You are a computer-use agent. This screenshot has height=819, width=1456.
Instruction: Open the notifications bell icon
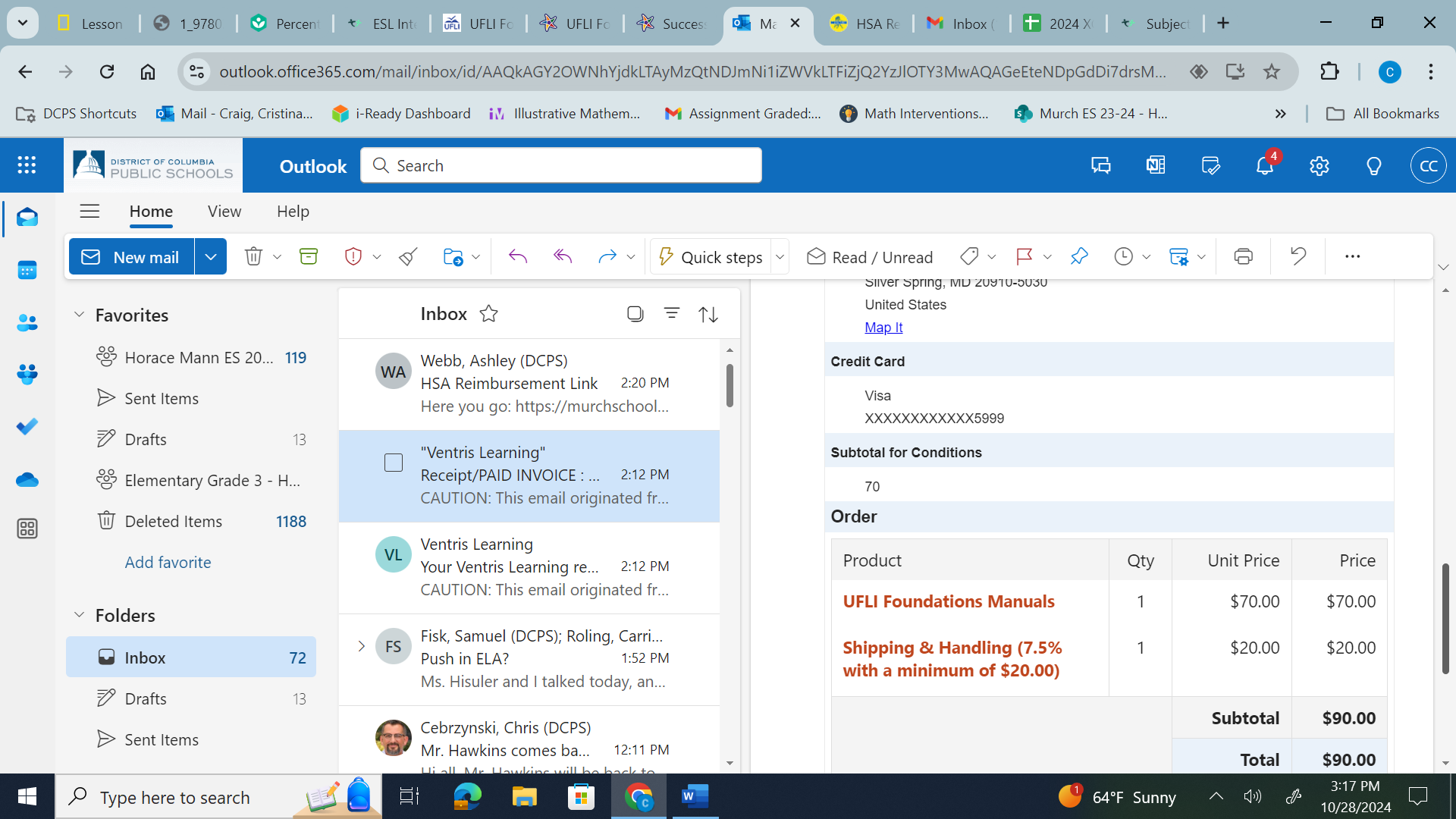[1264, 165]
